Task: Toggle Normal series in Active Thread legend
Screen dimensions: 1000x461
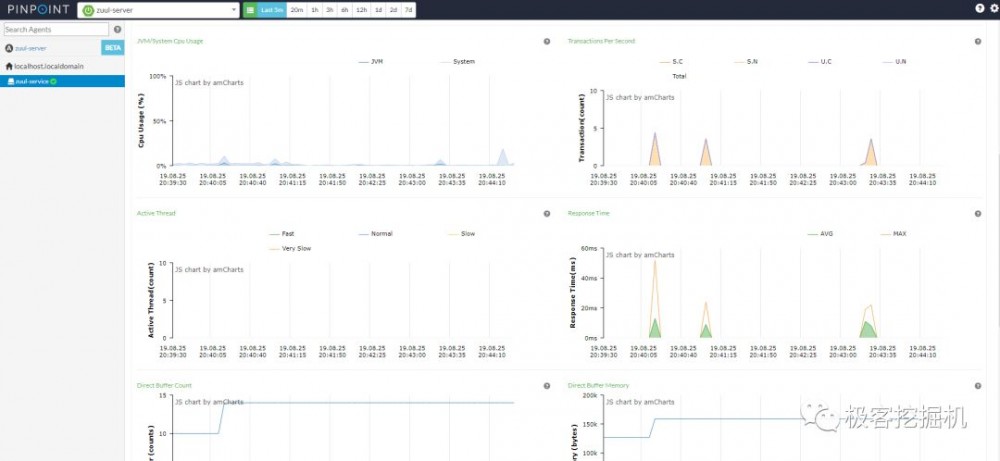Action: click(x=376, y=234)
